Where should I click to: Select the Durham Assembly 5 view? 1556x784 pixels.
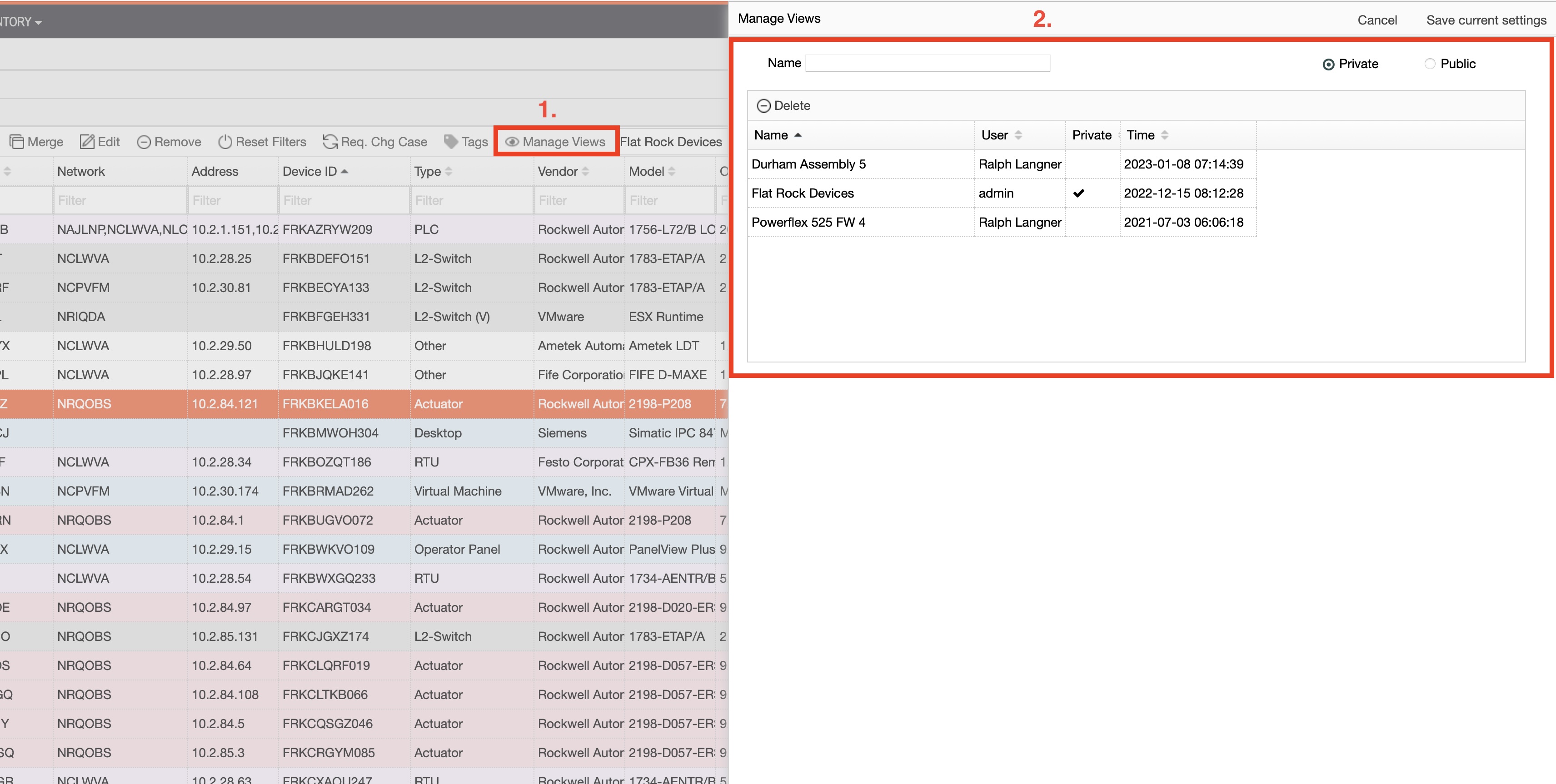coord(808,164)
